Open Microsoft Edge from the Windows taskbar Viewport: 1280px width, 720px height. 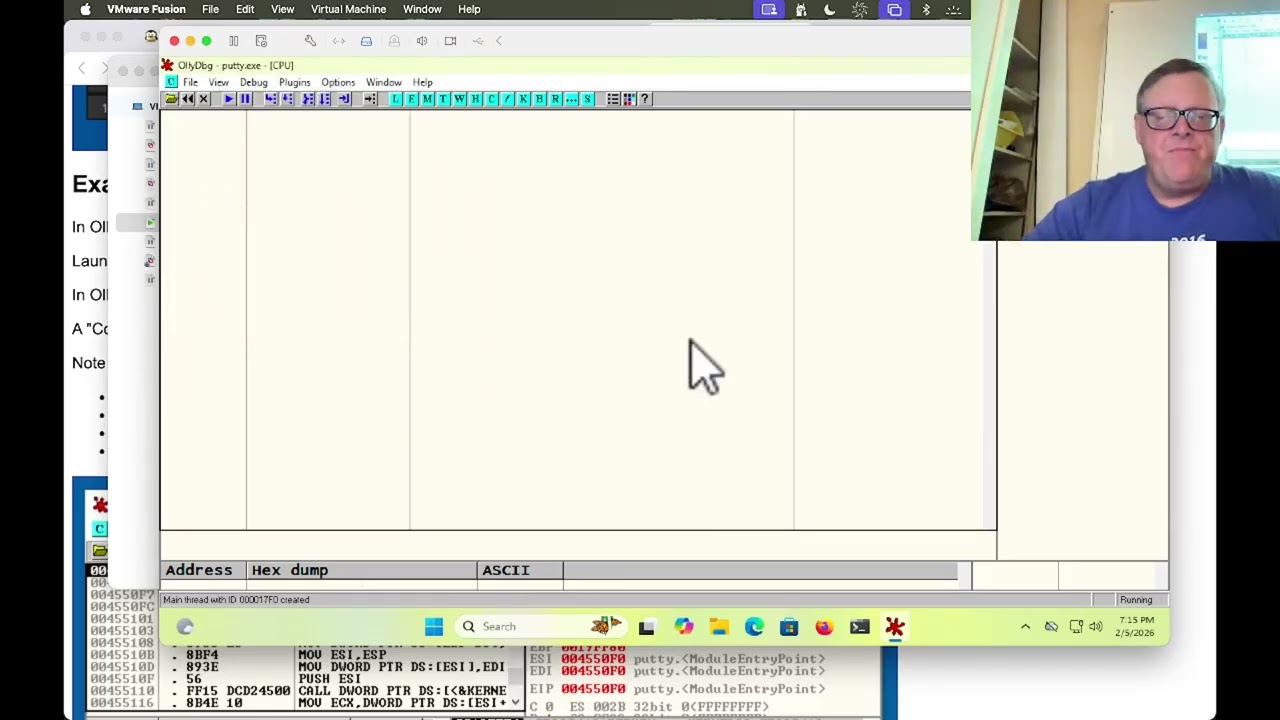tap(754, 627)
